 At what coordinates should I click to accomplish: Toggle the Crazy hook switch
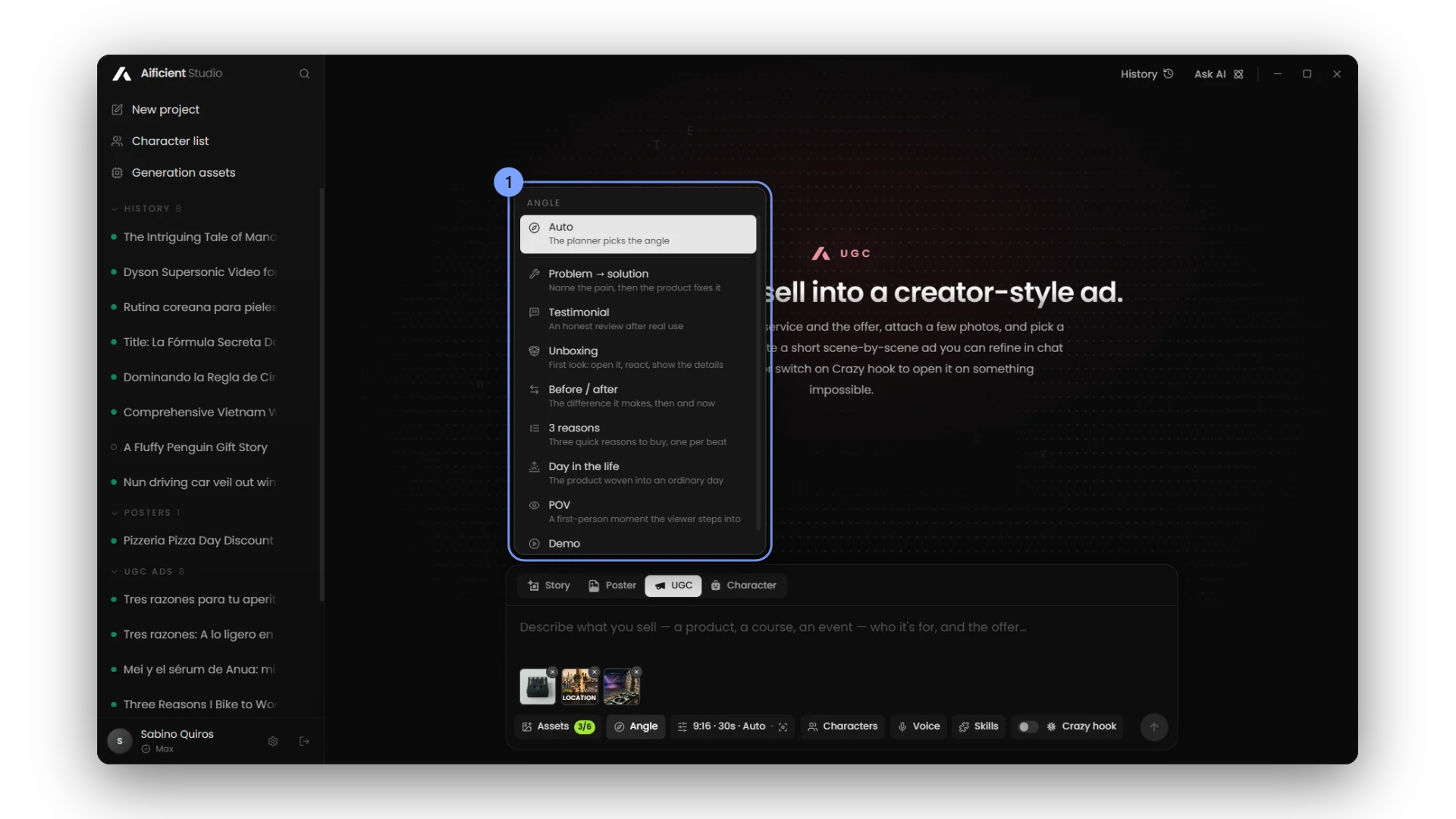(x=1028, y=726)
